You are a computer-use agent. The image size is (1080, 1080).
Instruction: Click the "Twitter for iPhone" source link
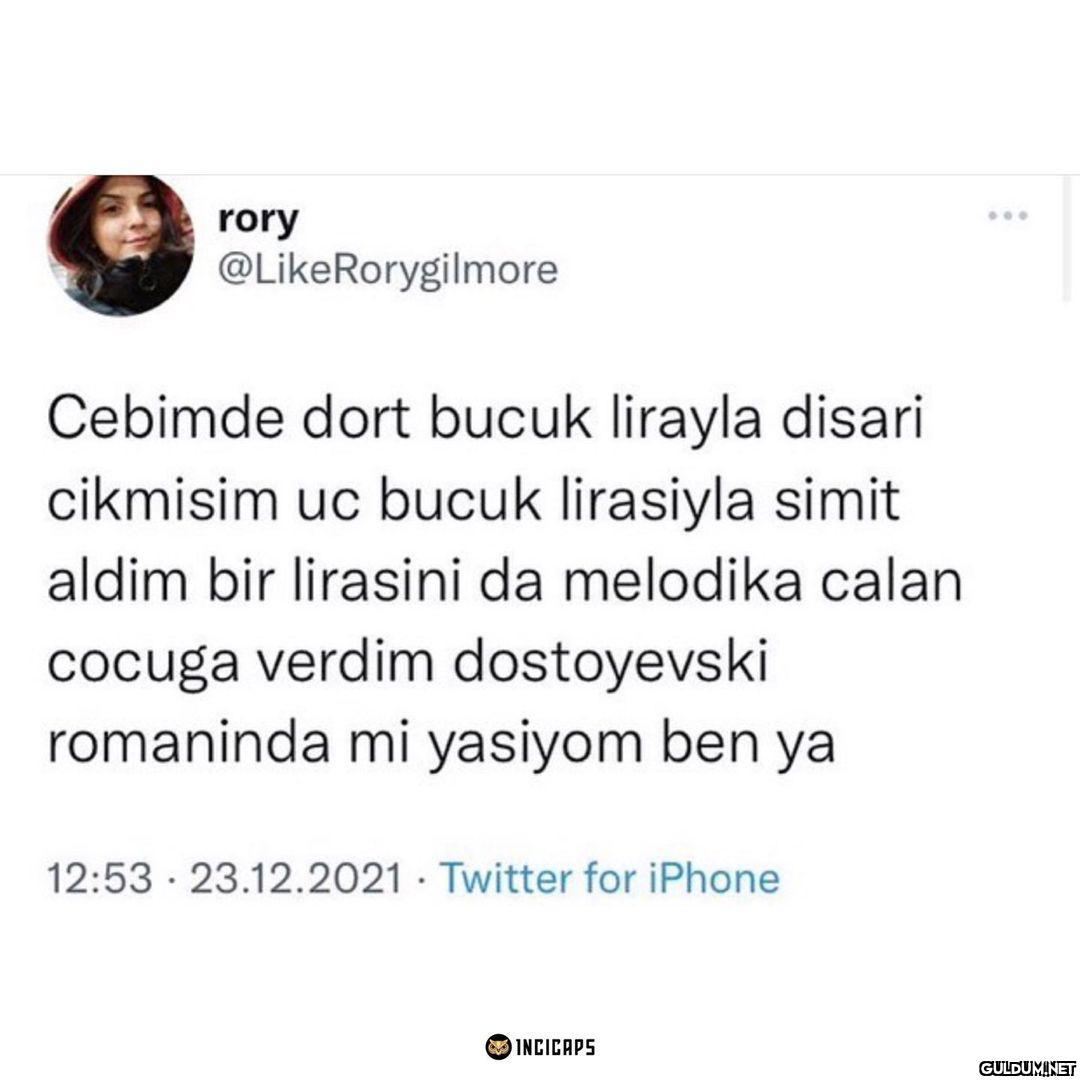click(x=610, y=879)
